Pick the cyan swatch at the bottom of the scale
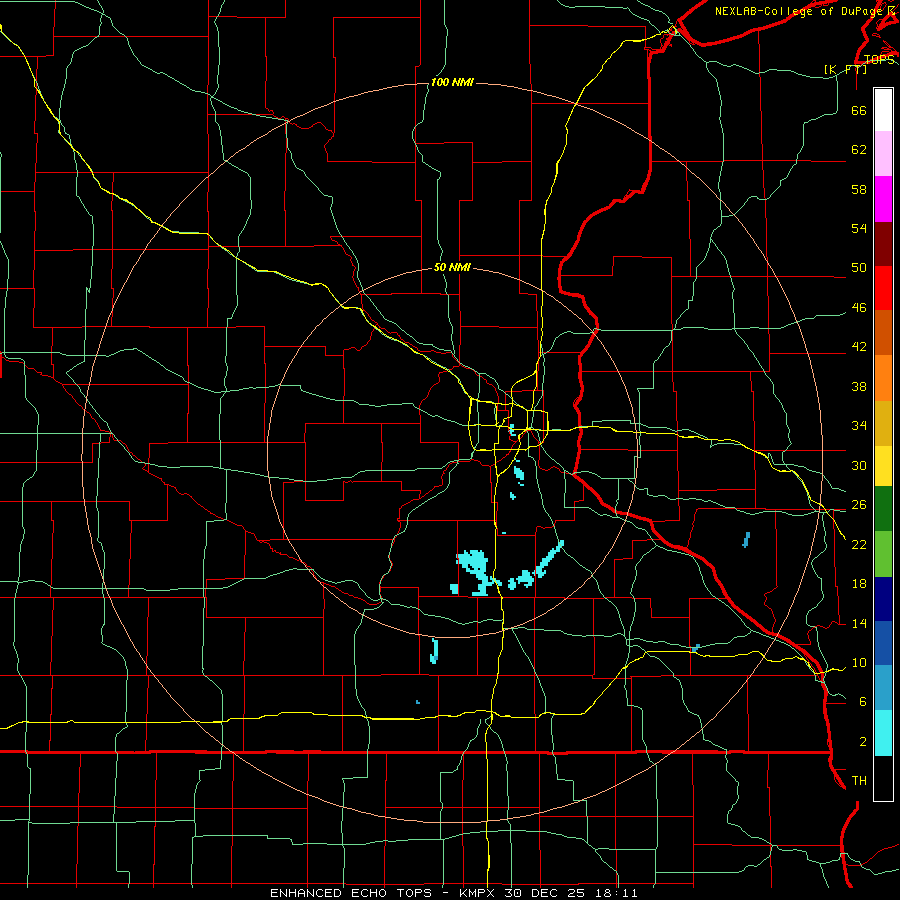 tap(883, 733)
